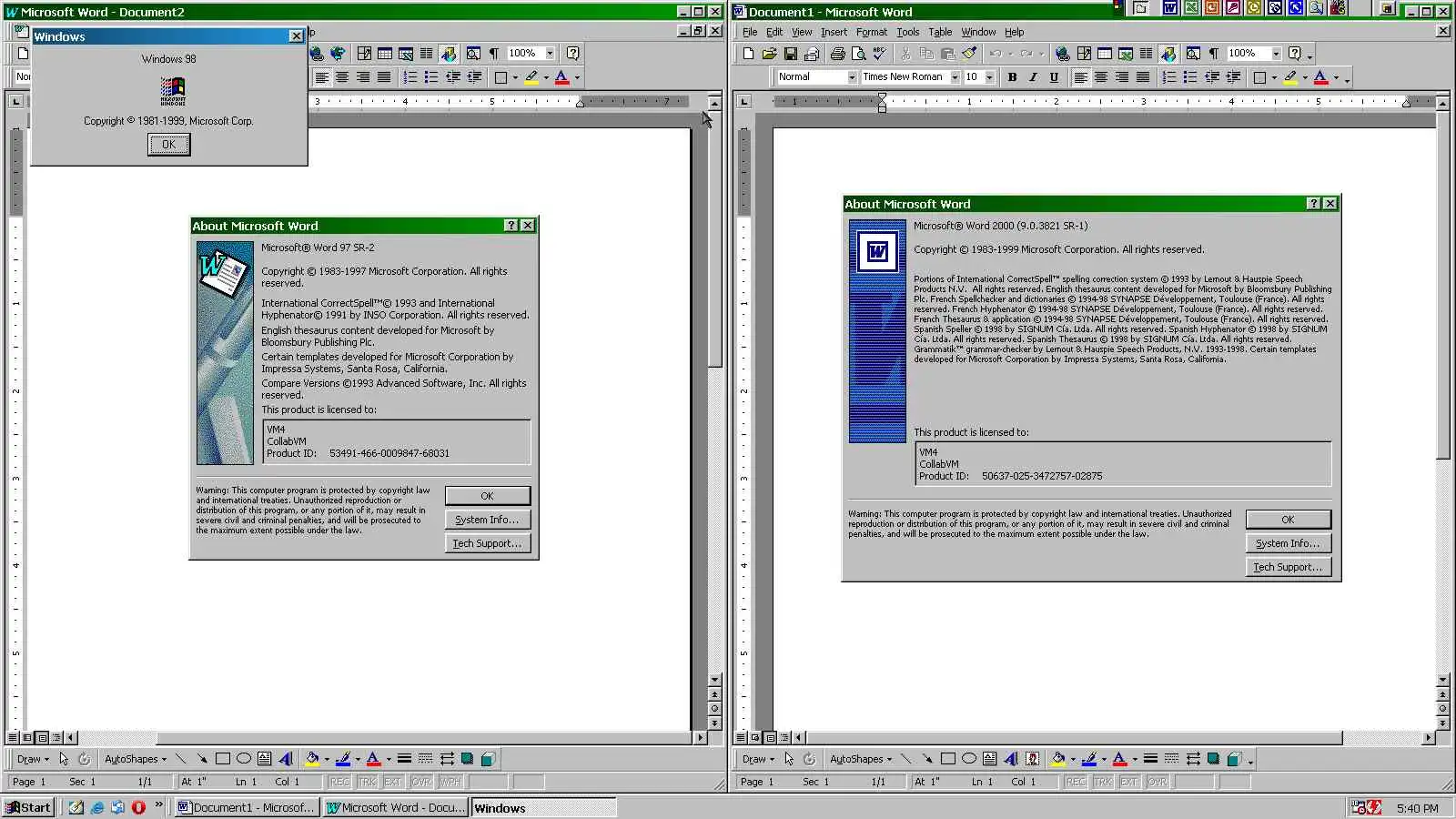Expand the Draw menu in Word 2000

pyautogui.click(x=758, y=759)
